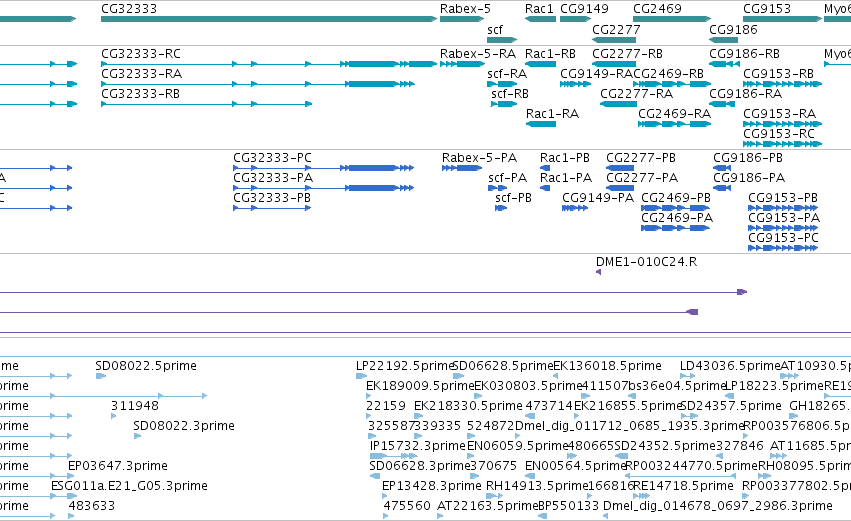Click transcript CG32333-RA label
This screenshot has width=851, height=521.
coord(142,74)
